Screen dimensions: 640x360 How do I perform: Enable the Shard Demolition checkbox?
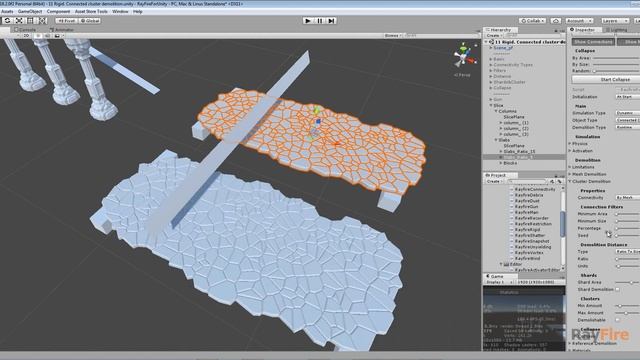[x=618, y=289]
